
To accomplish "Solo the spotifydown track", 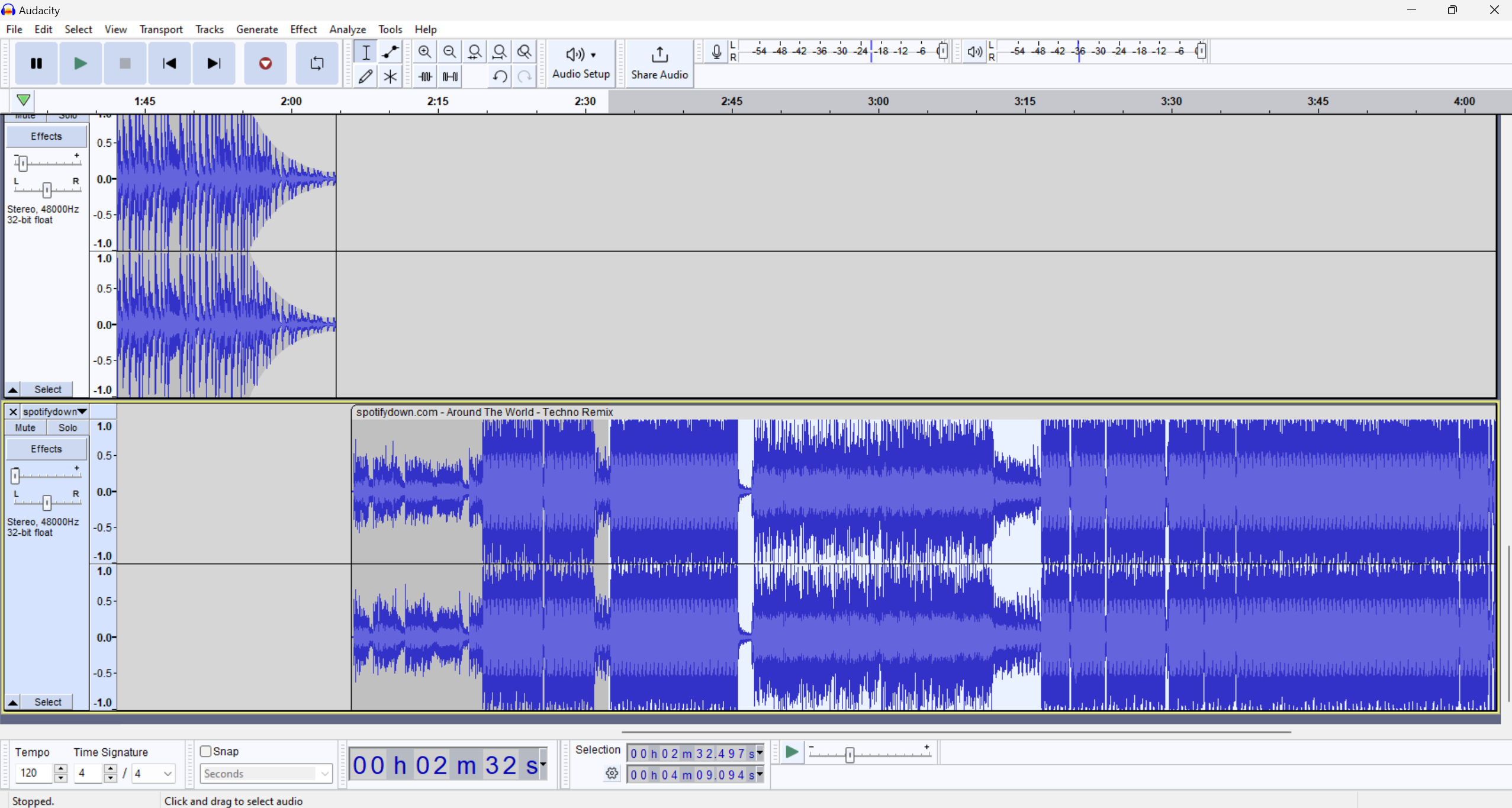I will coord(67,427).
